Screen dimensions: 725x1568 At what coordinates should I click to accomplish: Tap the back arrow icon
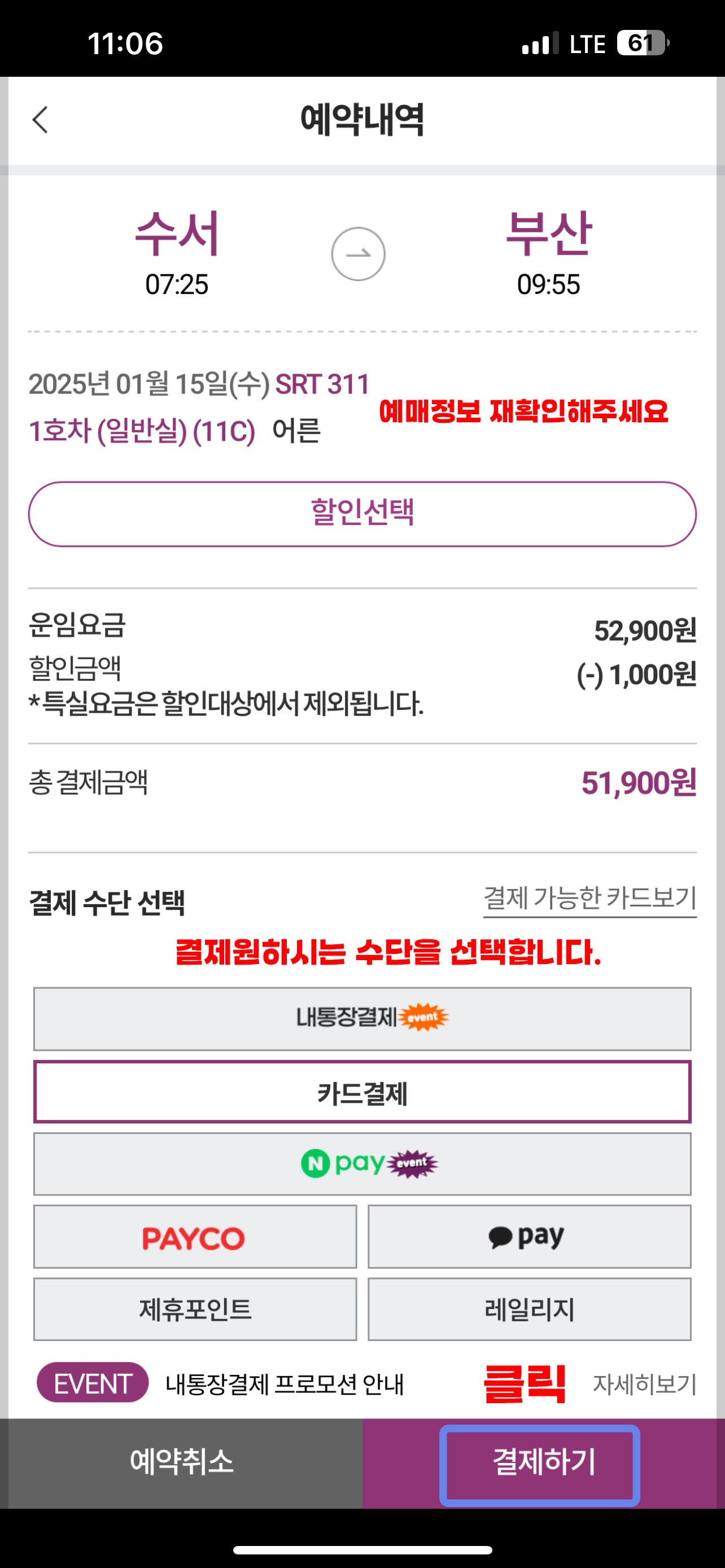point(40,119)
